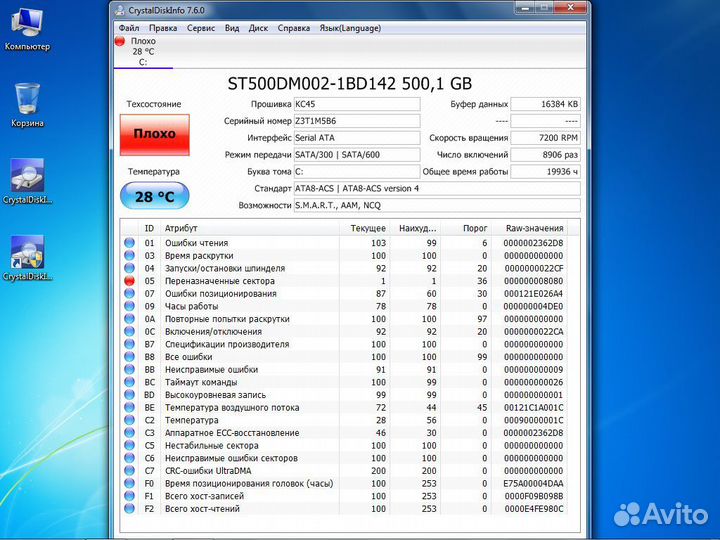
Task: Click the Возможности field S.M.A.R.T., AAM, NCQ
Action: click(x=437, y=205)
